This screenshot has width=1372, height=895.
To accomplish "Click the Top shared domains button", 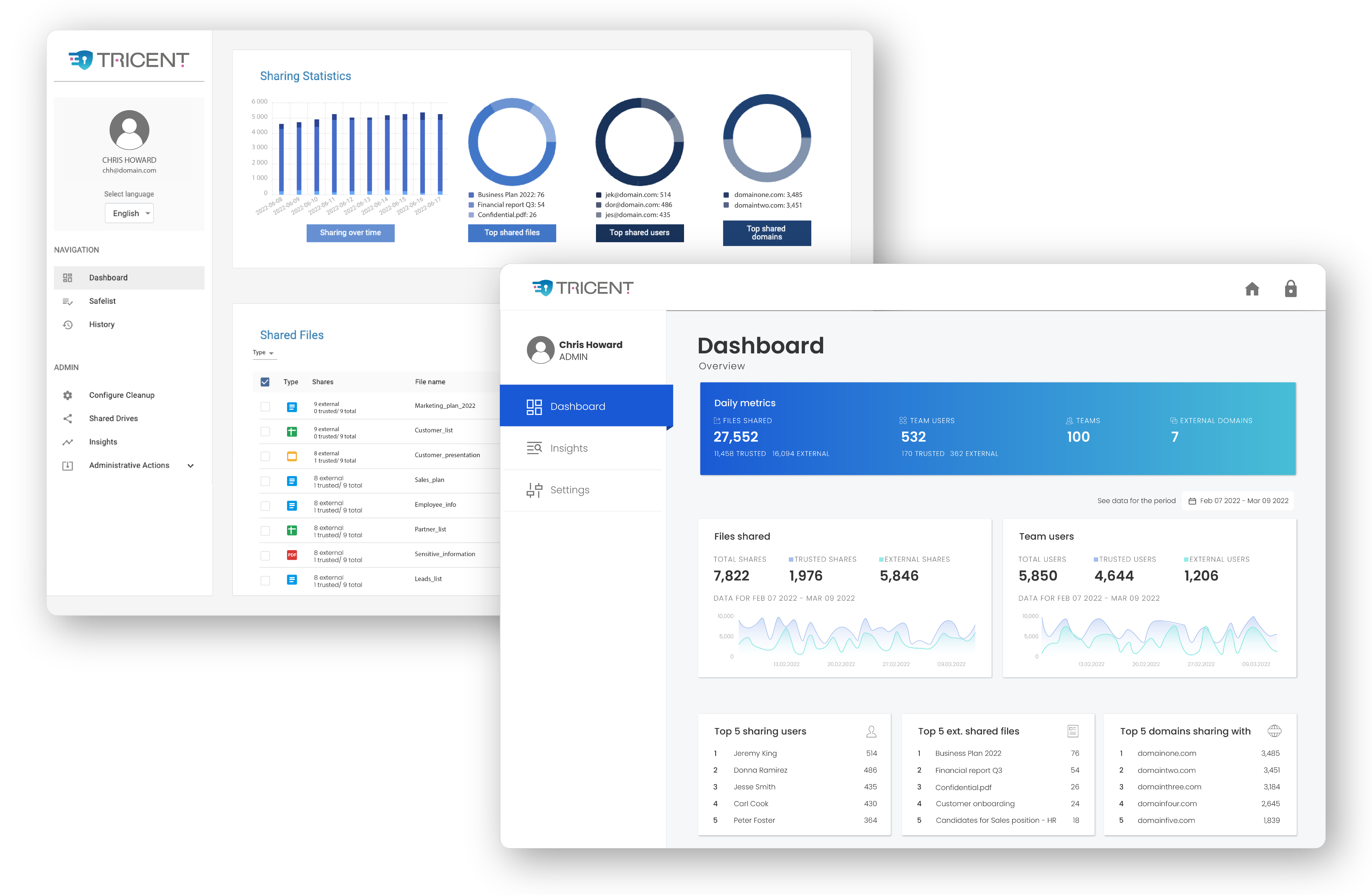I will [x=767, y=233].
